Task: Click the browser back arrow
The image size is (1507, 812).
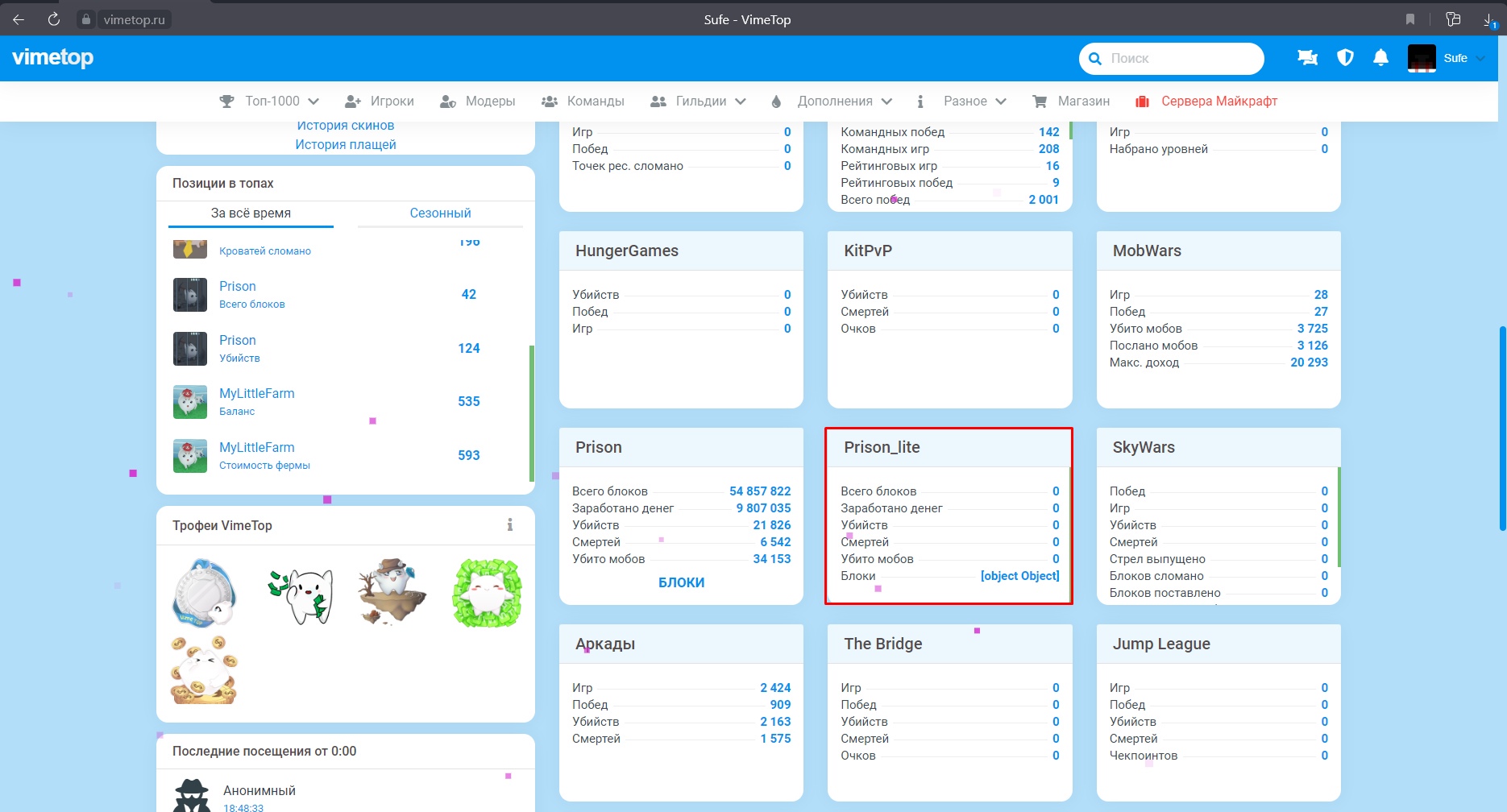Action: pos(19,19)
